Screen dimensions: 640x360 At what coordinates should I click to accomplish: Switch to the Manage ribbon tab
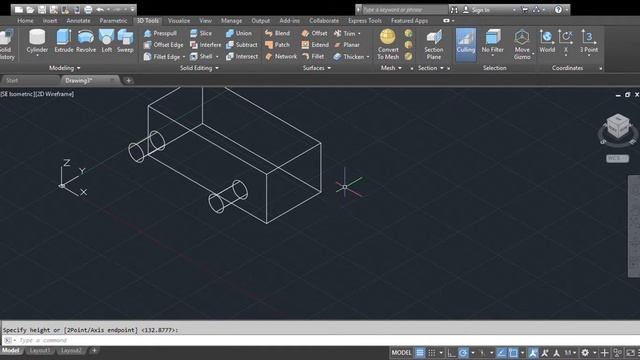[231, 21]
